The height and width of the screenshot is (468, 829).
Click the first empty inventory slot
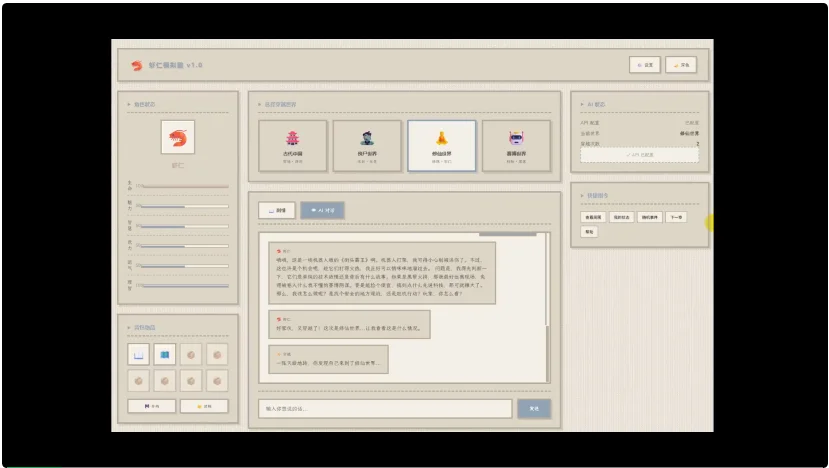tap(190, 354)
